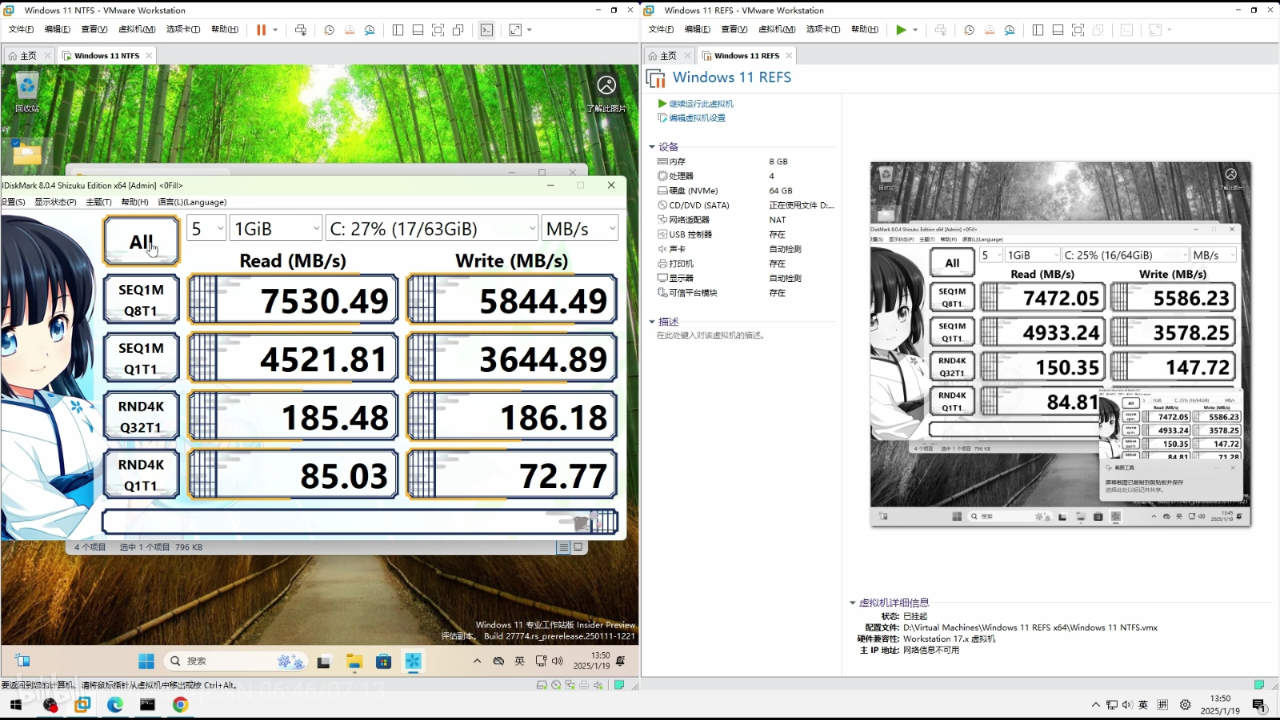Open snapshot manager in REFS VMware toolbar
The height and width of the screenshot is (720, 1280).
point(1009,30)
